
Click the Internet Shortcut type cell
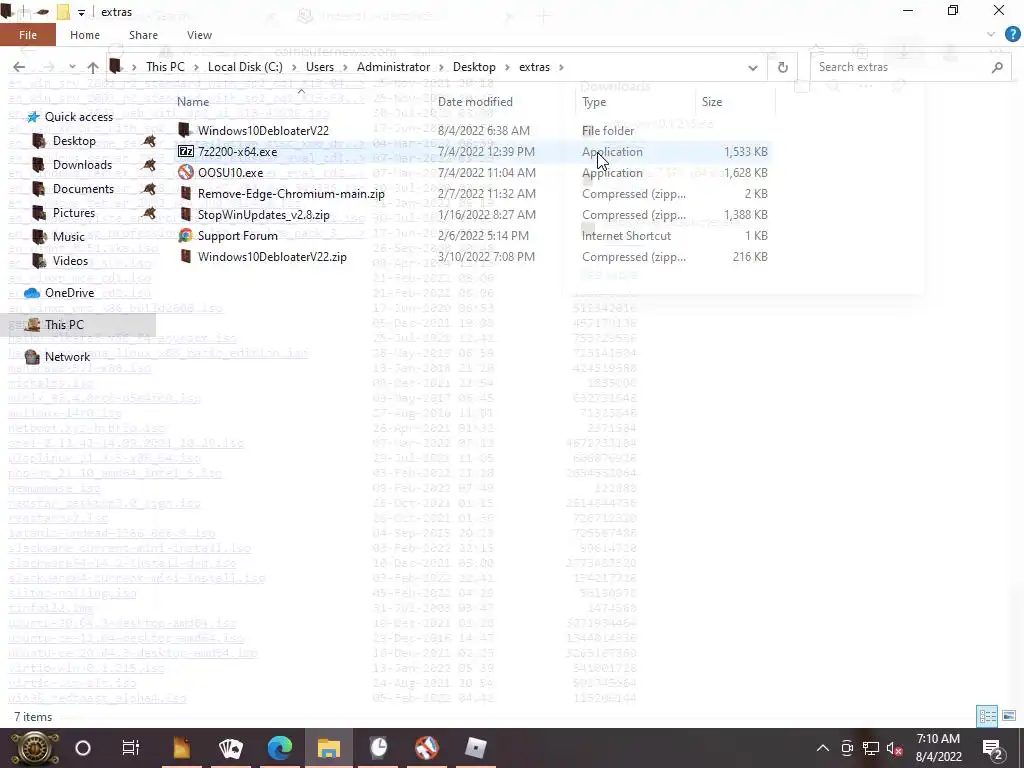(626, 236)
